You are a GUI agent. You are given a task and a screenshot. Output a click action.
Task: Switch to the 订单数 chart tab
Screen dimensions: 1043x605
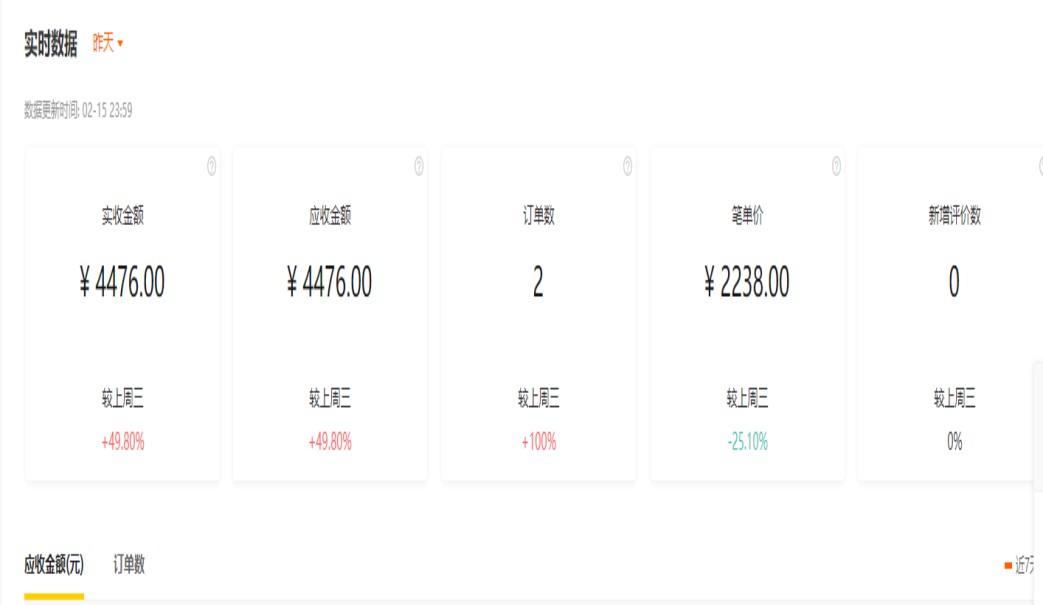129,565
